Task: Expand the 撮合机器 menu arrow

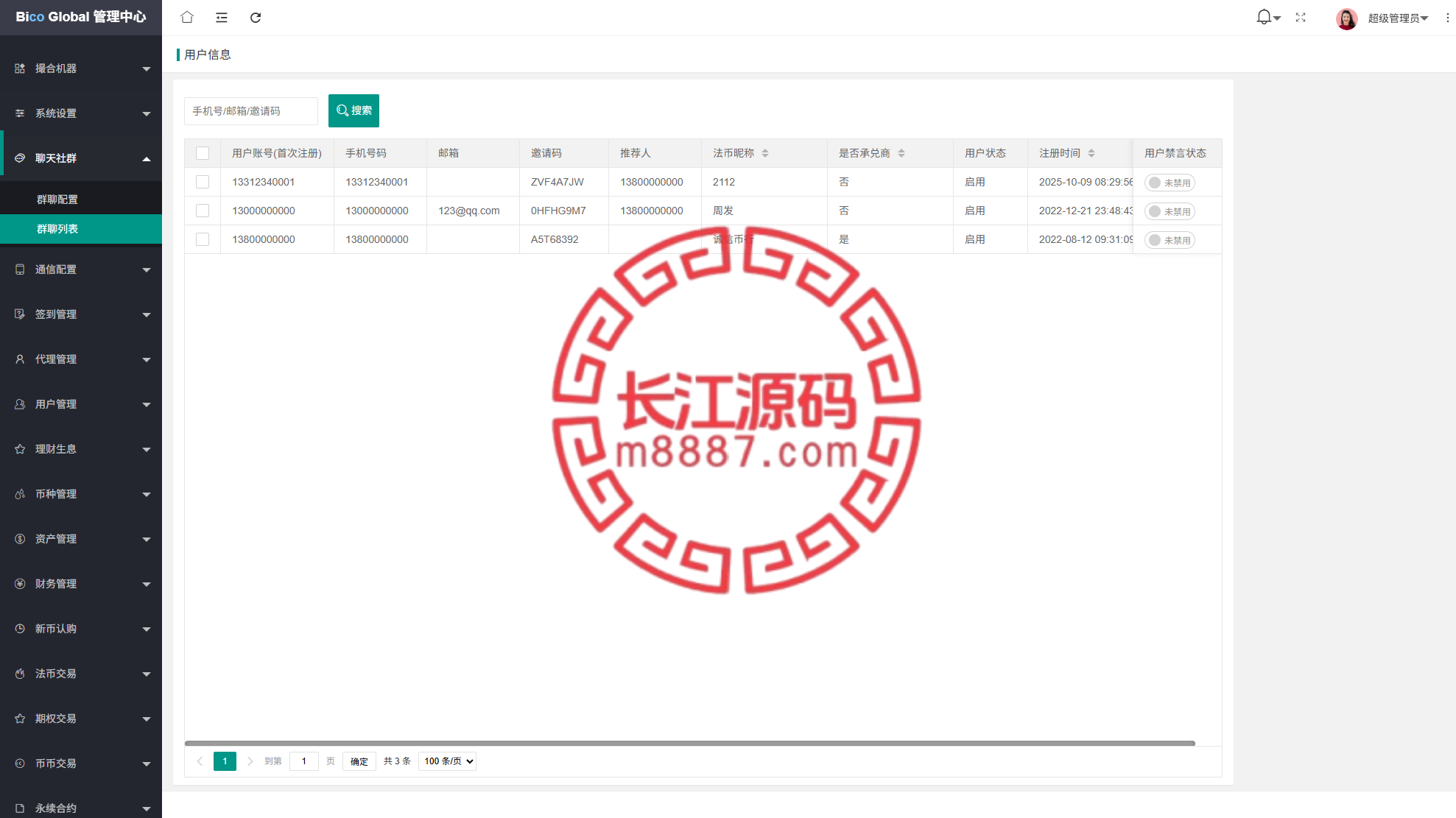Action: click(147, 69)
